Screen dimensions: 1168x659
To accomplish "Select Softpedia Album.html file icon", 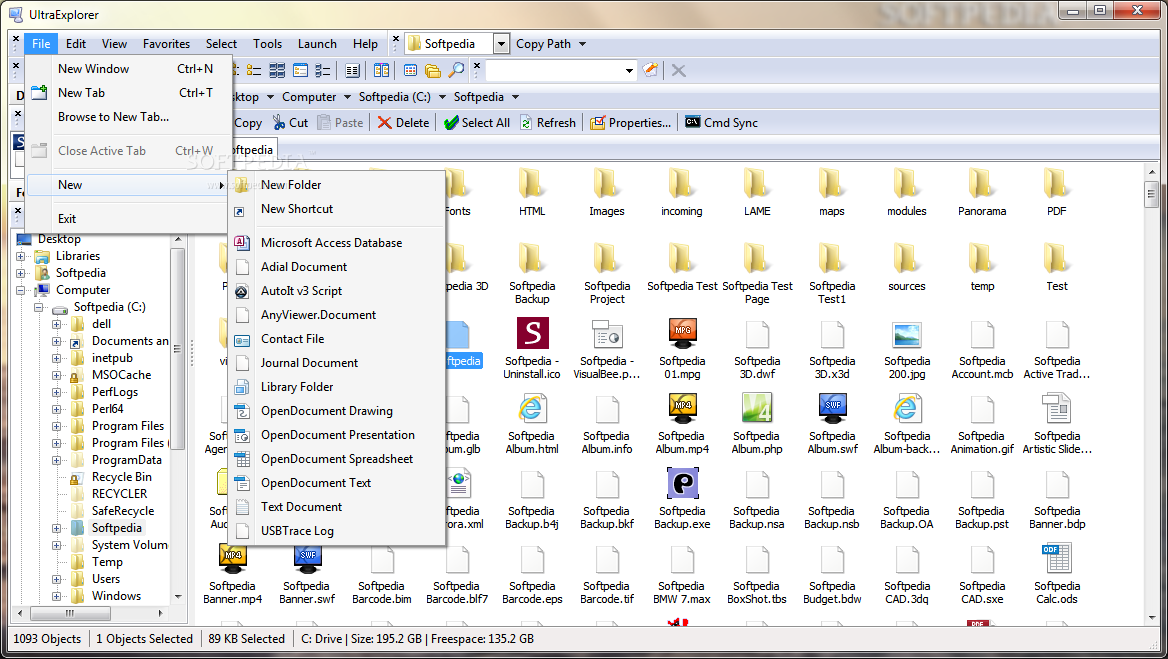I will (532, 409).
